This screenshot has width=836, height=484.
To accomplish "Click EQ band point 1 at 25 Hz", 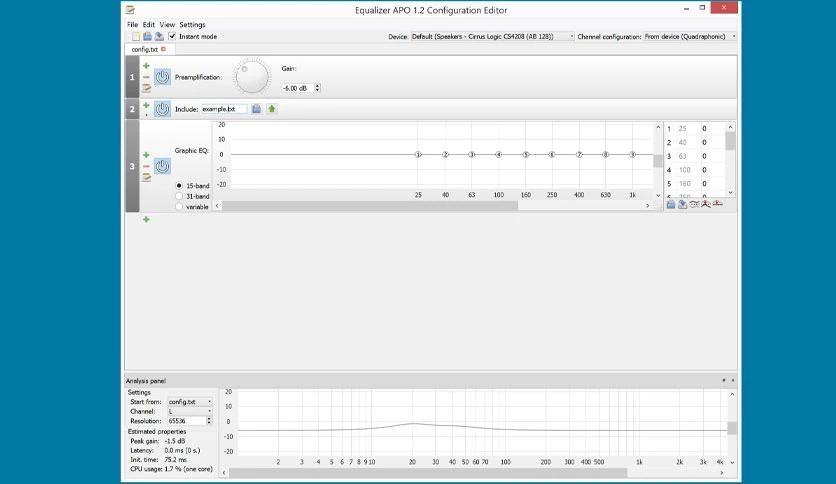I will [418, 155].
